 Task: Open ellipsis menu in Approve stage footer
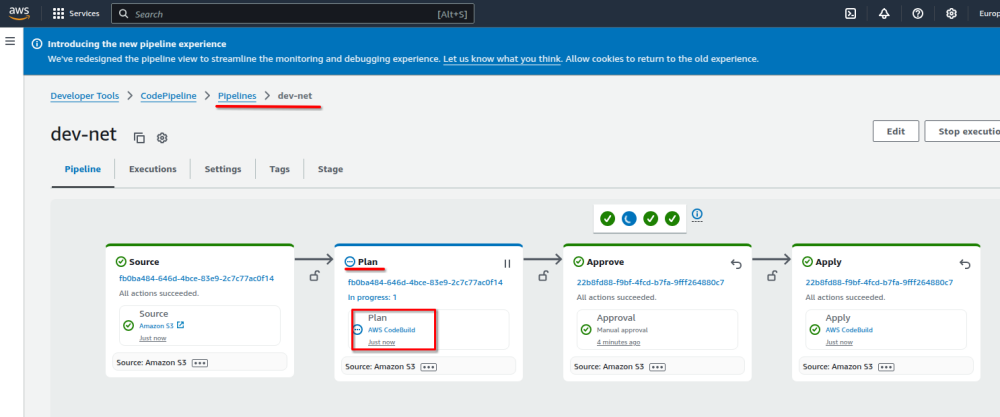658,367
